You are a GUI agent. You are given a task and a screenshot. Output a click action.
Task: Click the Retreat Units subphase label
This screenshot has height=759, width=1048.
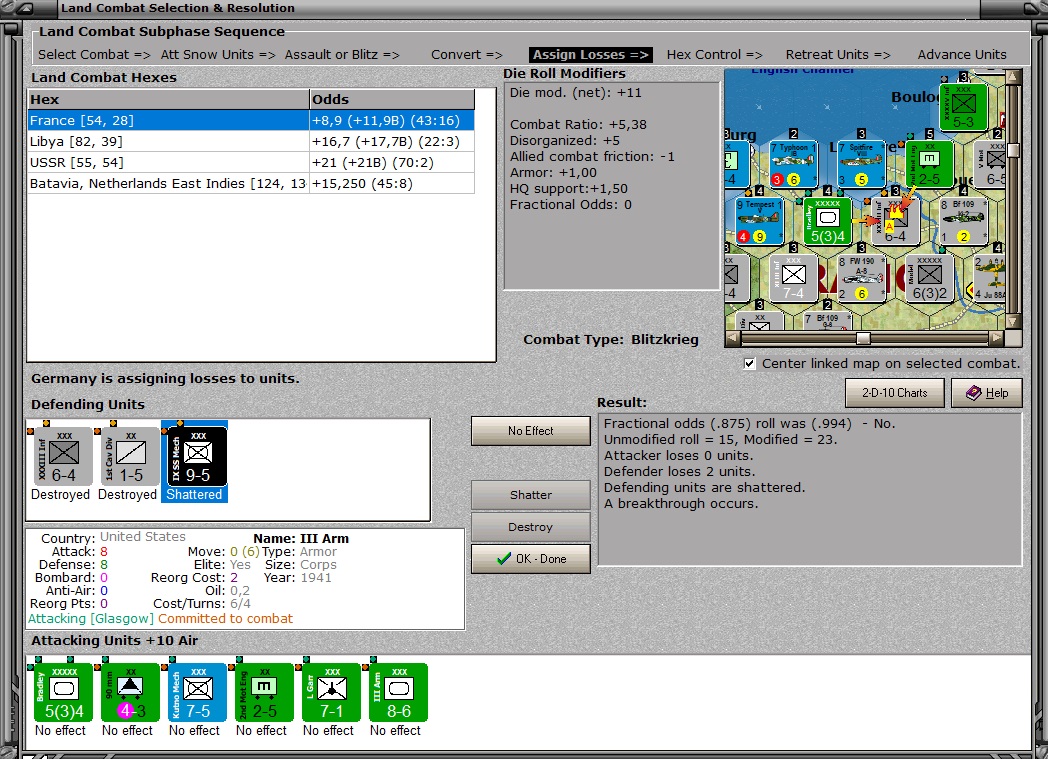click(x=837, y=55)
